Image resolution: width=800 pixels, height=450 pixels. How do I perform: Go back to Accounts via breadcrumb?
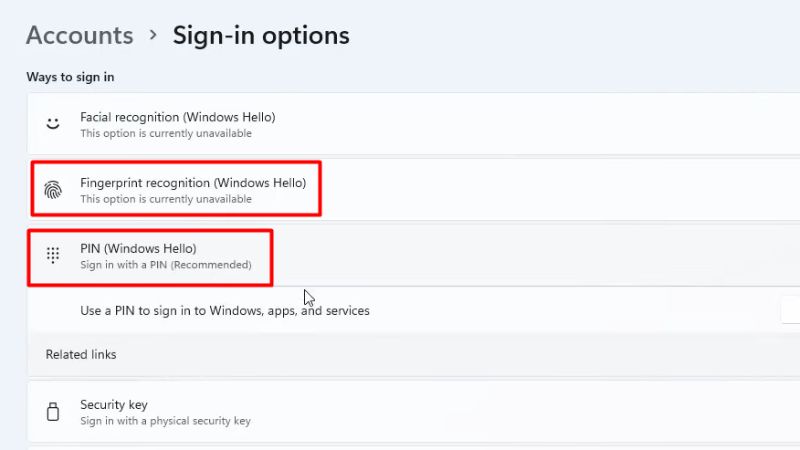pos(80,35)
